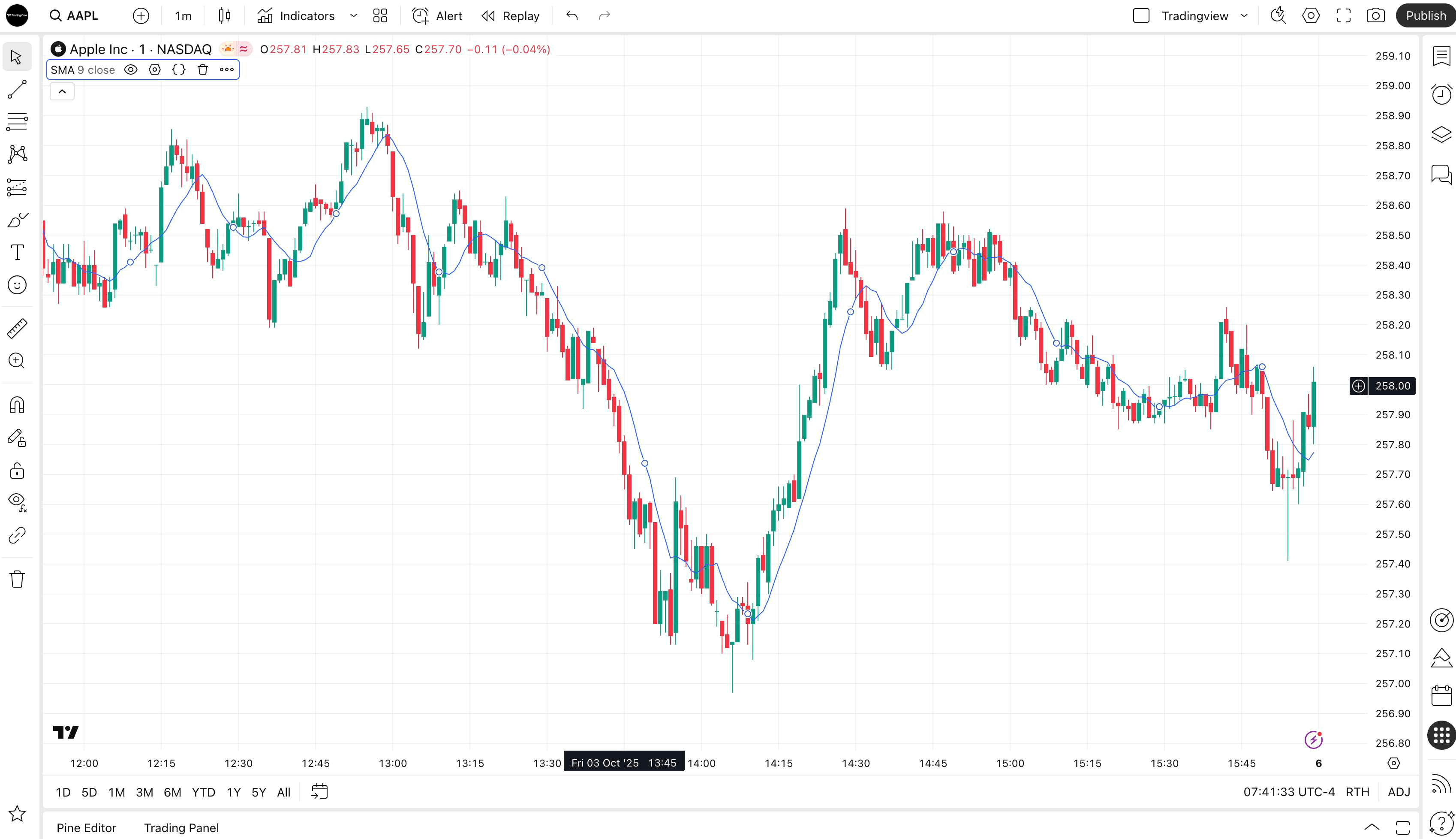
Task: Take a chart snapshot with camera icon
Action: [1375, 15]
